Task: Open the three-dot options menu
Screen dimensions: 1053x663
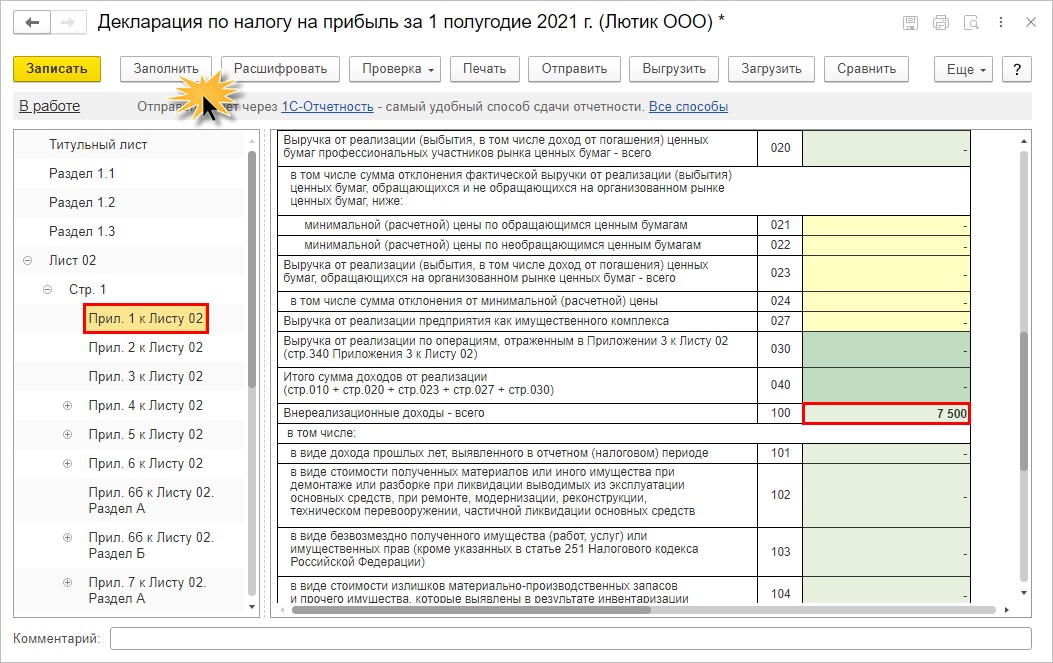Action: 1001,23
